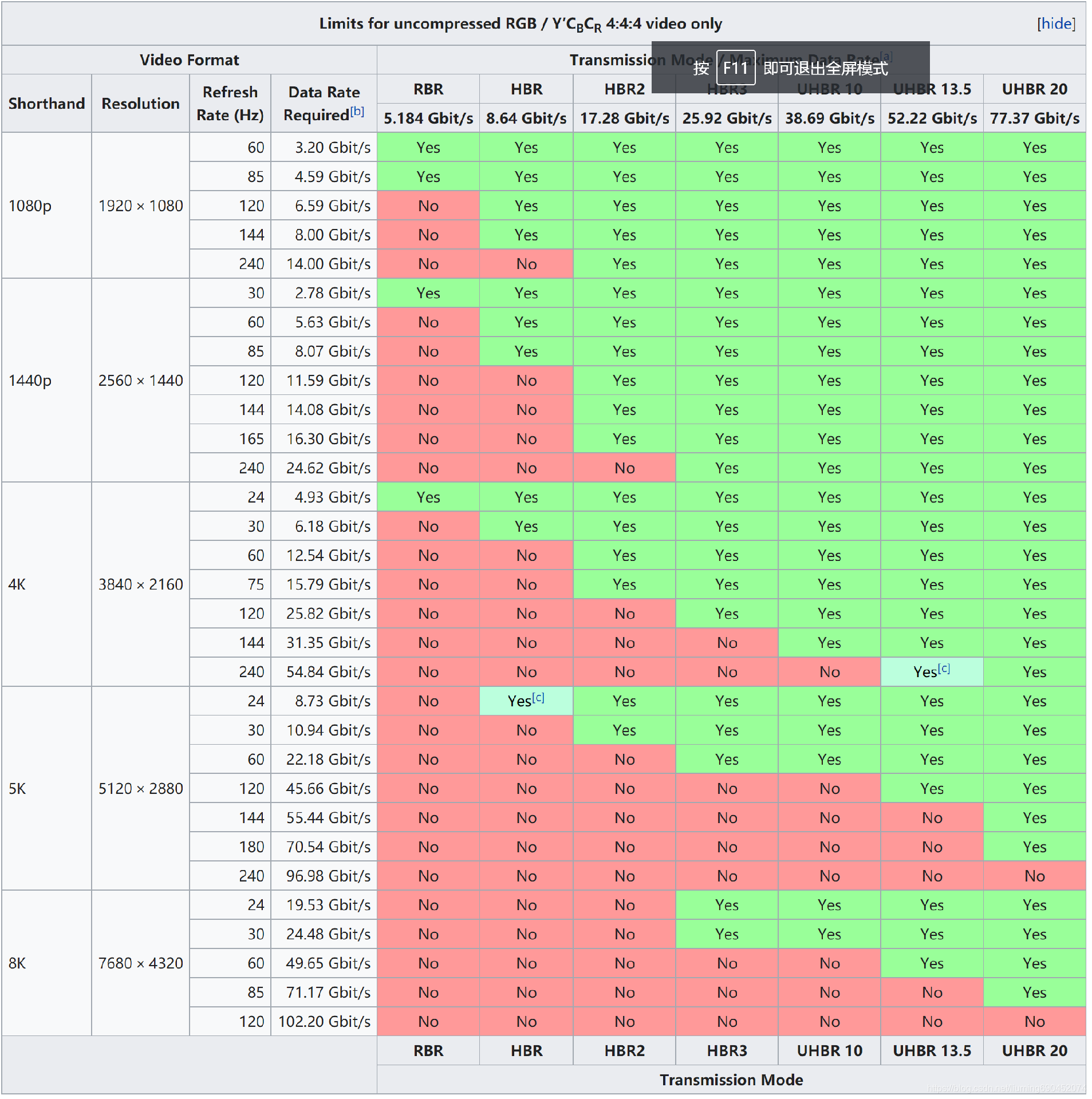This screenshot has height=1099, width=1092.
Task: Click the bottom HBR3 footer label
Action: 727,1050
